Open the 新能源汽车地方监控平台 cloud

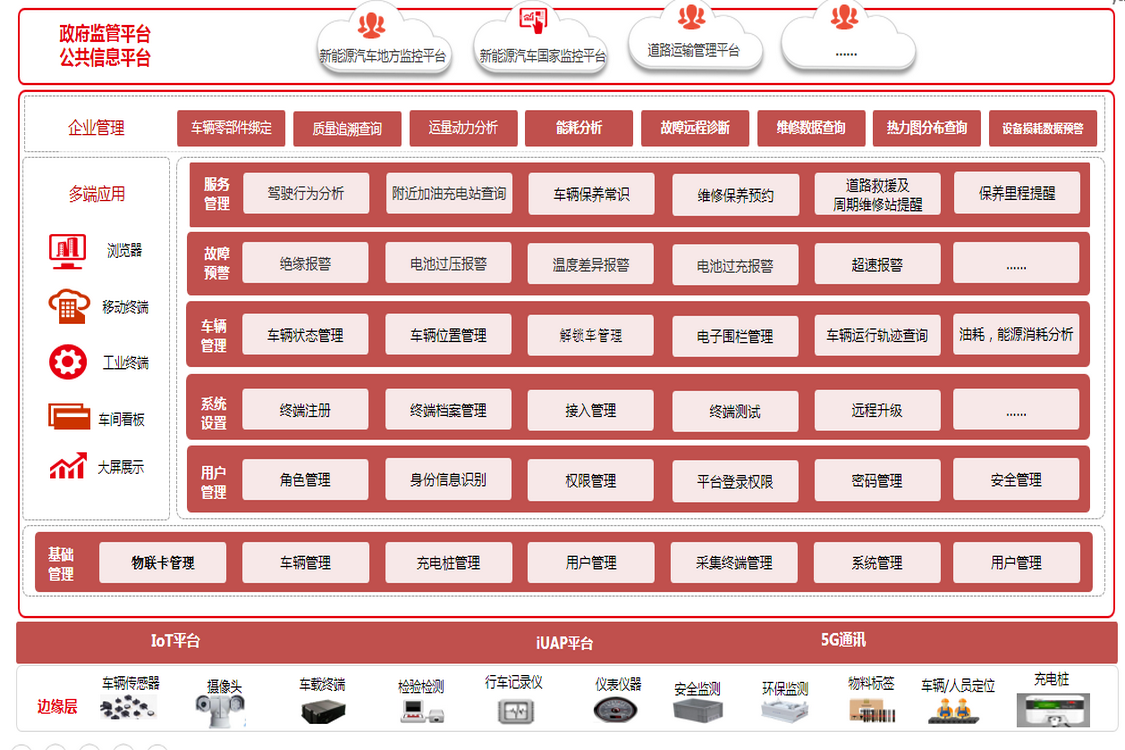(382, 45)
